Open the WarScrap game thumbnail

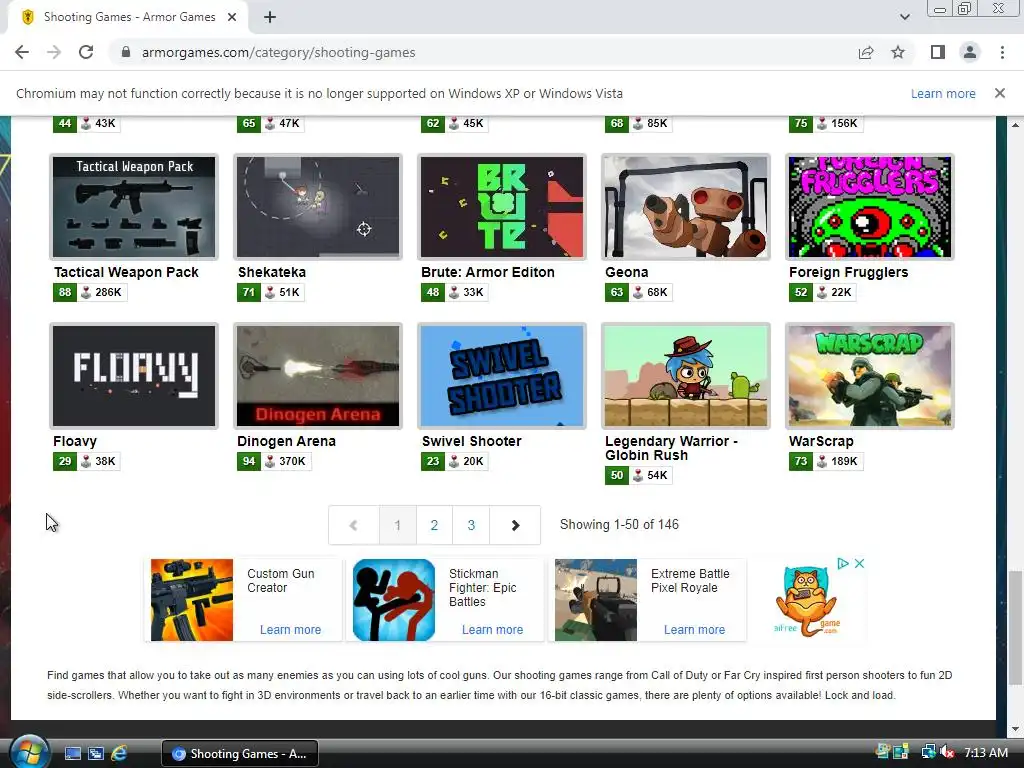point(870,376)
